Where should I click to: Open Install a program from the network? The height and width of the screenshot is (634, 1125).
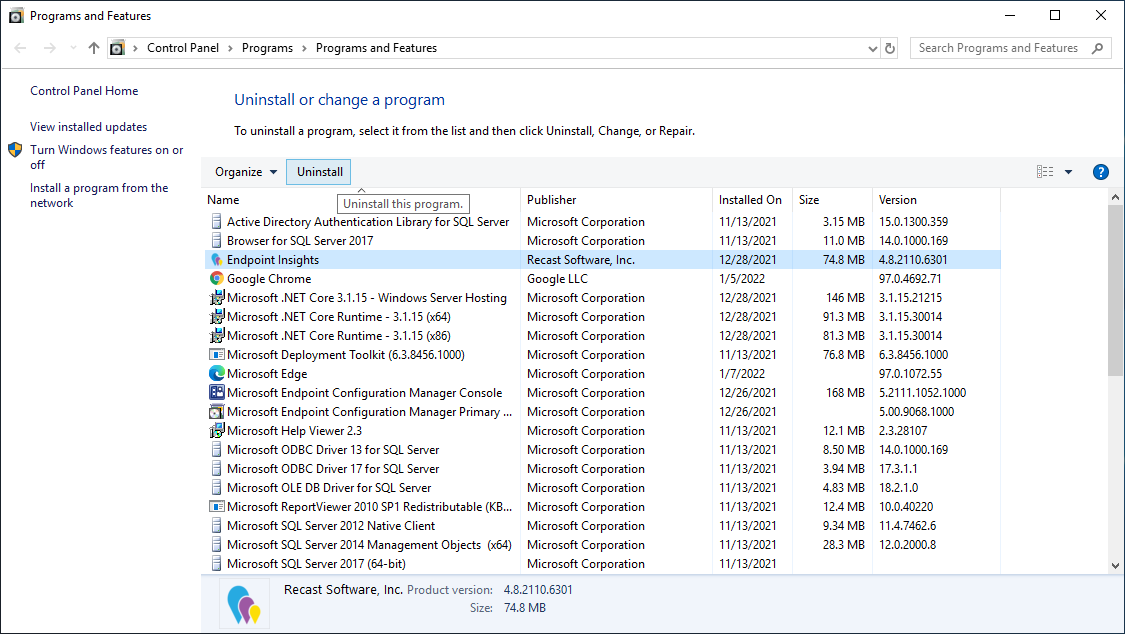click(x=99, y=195)
